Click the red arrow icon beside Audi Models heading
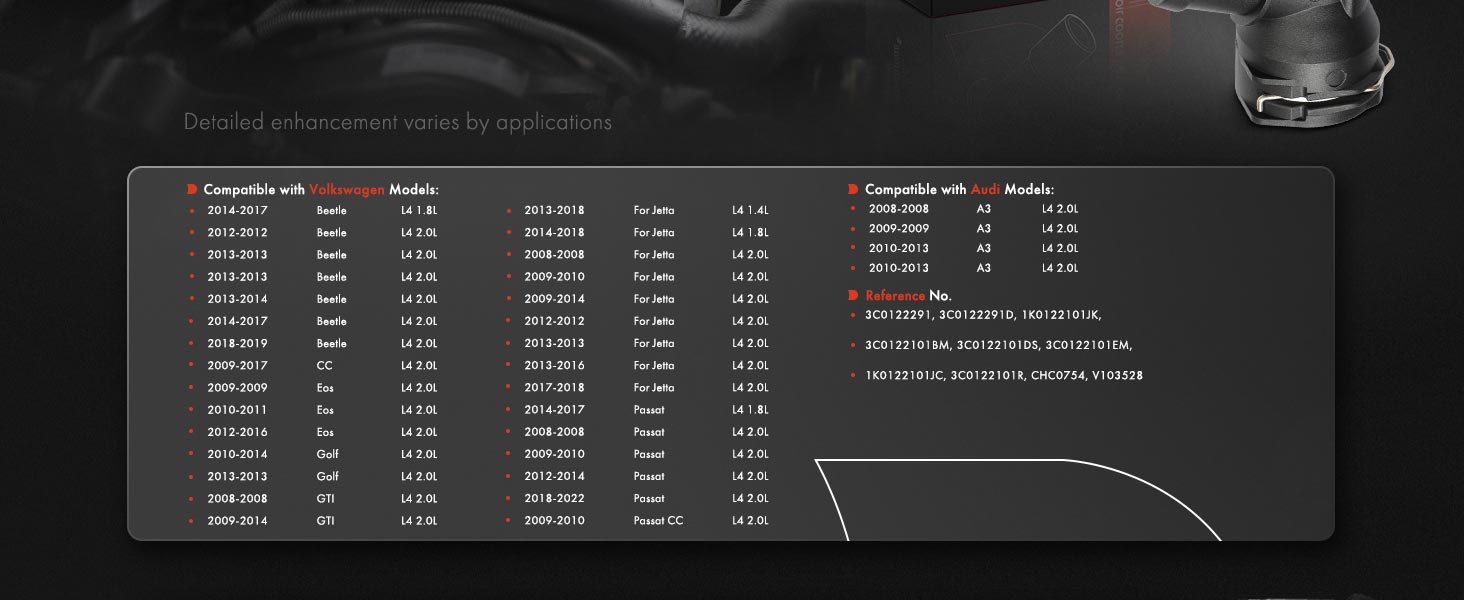1464x600 pixels. click(x=853, y=189)
